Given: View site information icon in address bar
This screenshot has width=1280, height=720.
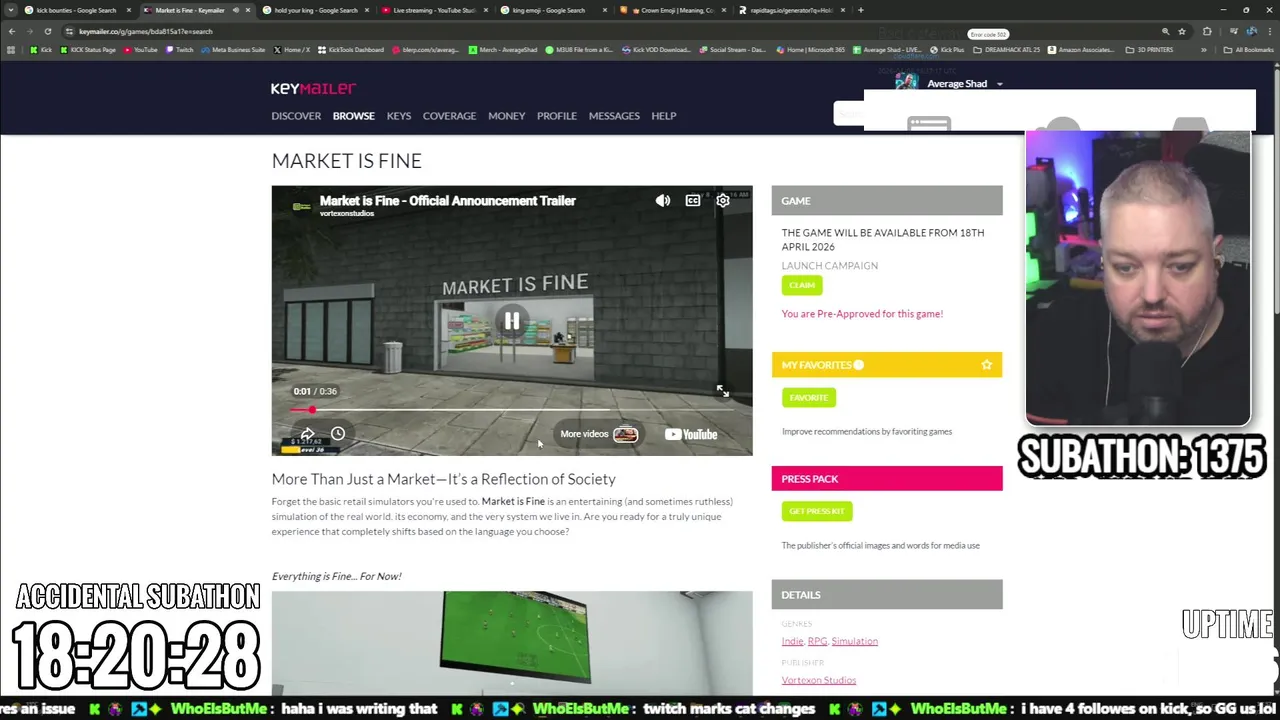Looking at the screenshot, I should pos(69,31).
